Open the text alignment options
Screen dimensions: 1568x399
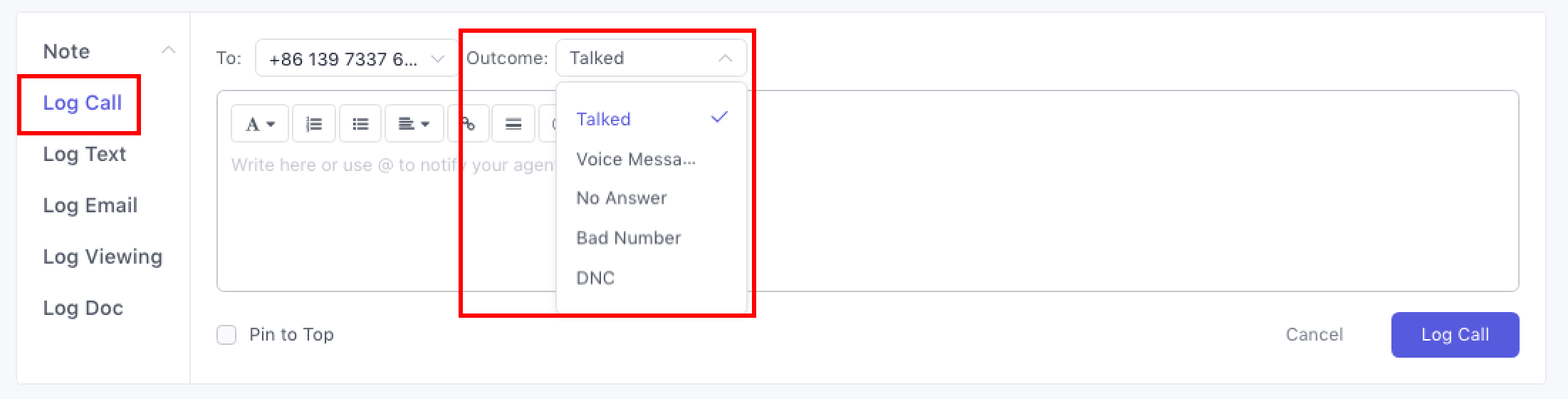[414, 124]
